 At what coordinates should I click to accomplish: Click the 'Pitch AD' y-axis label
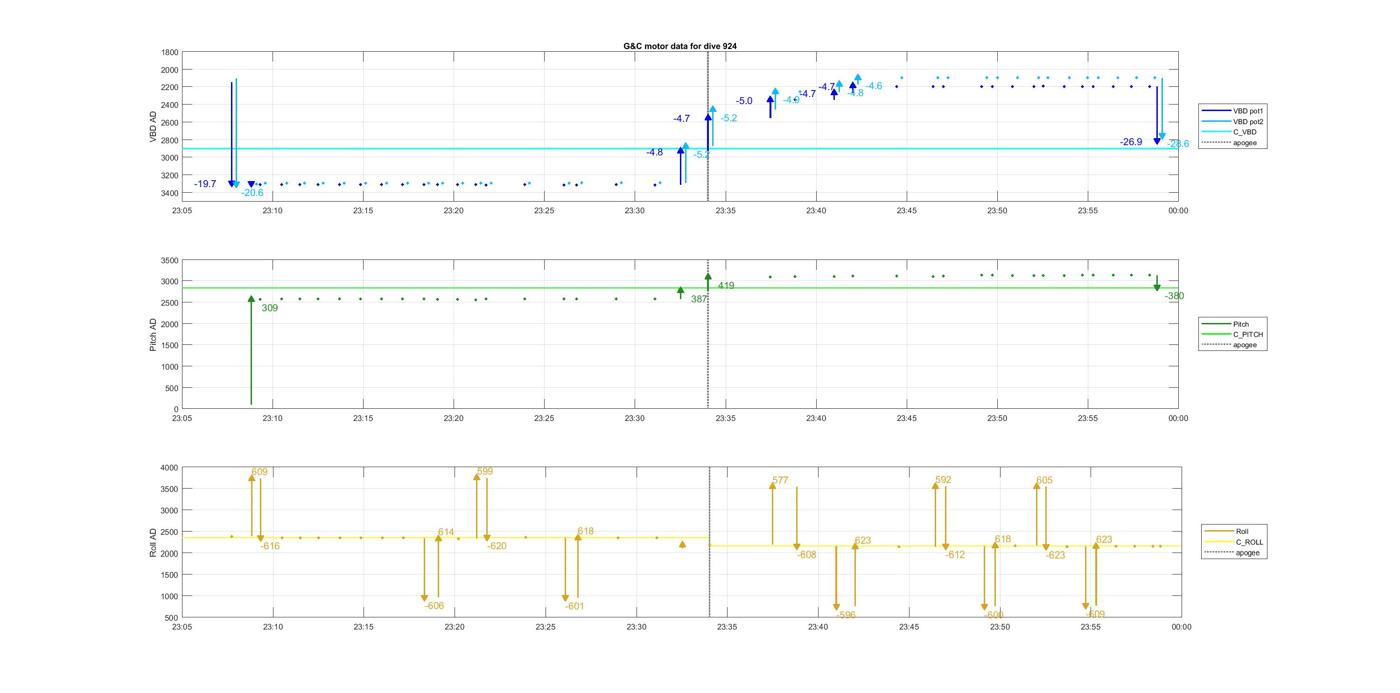pyautogui.click(x=154, y=333)
